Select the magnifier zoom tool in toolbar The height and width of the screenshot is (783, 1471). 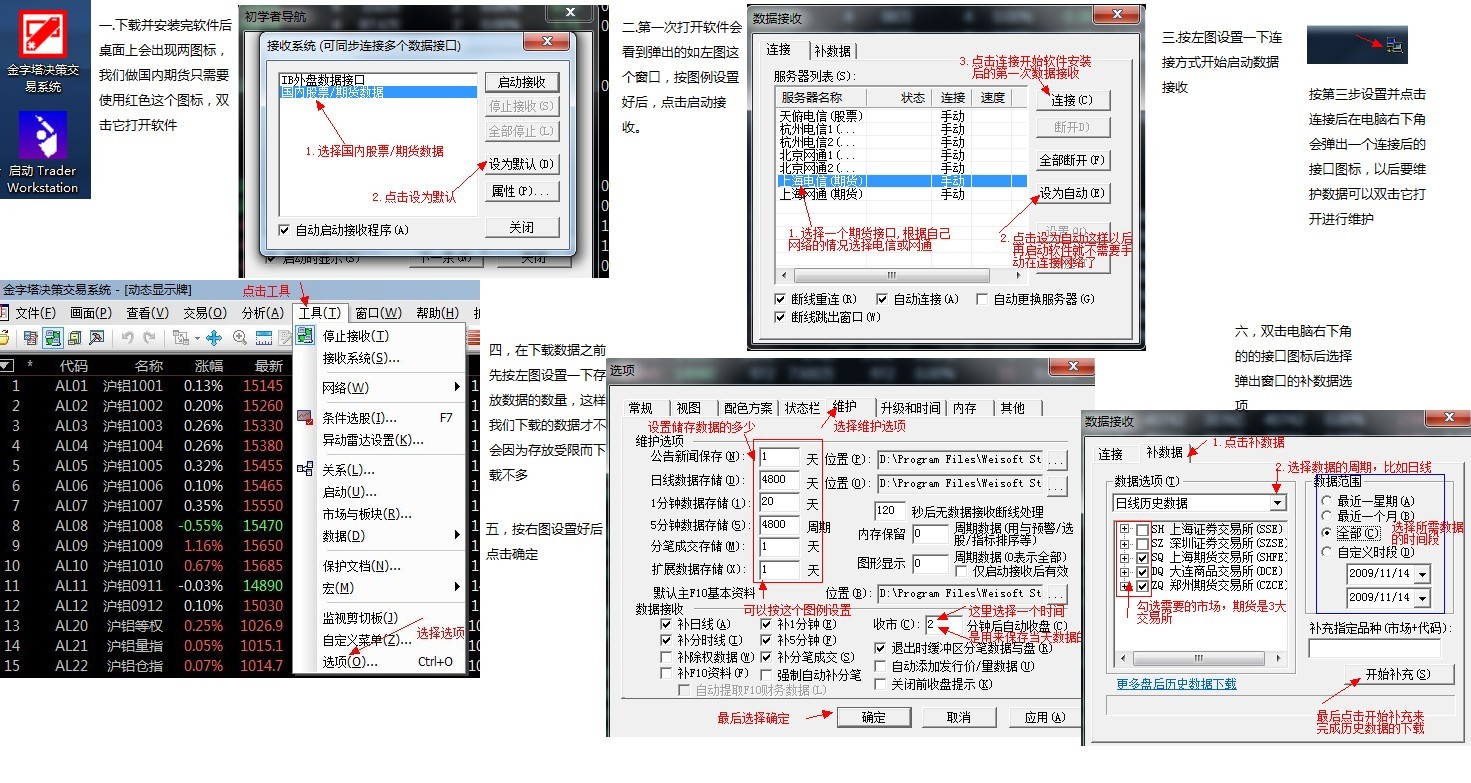point(240,338)
